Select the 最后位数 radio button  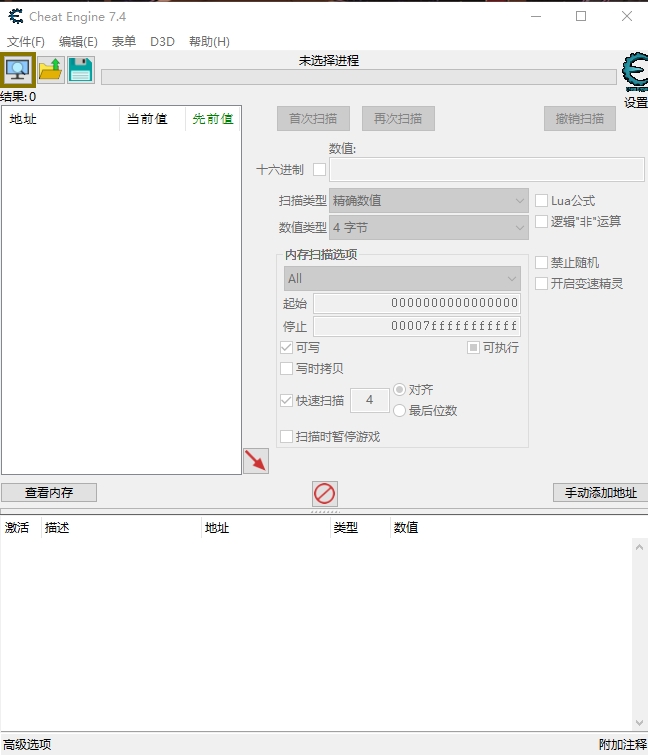pos(400,411)
